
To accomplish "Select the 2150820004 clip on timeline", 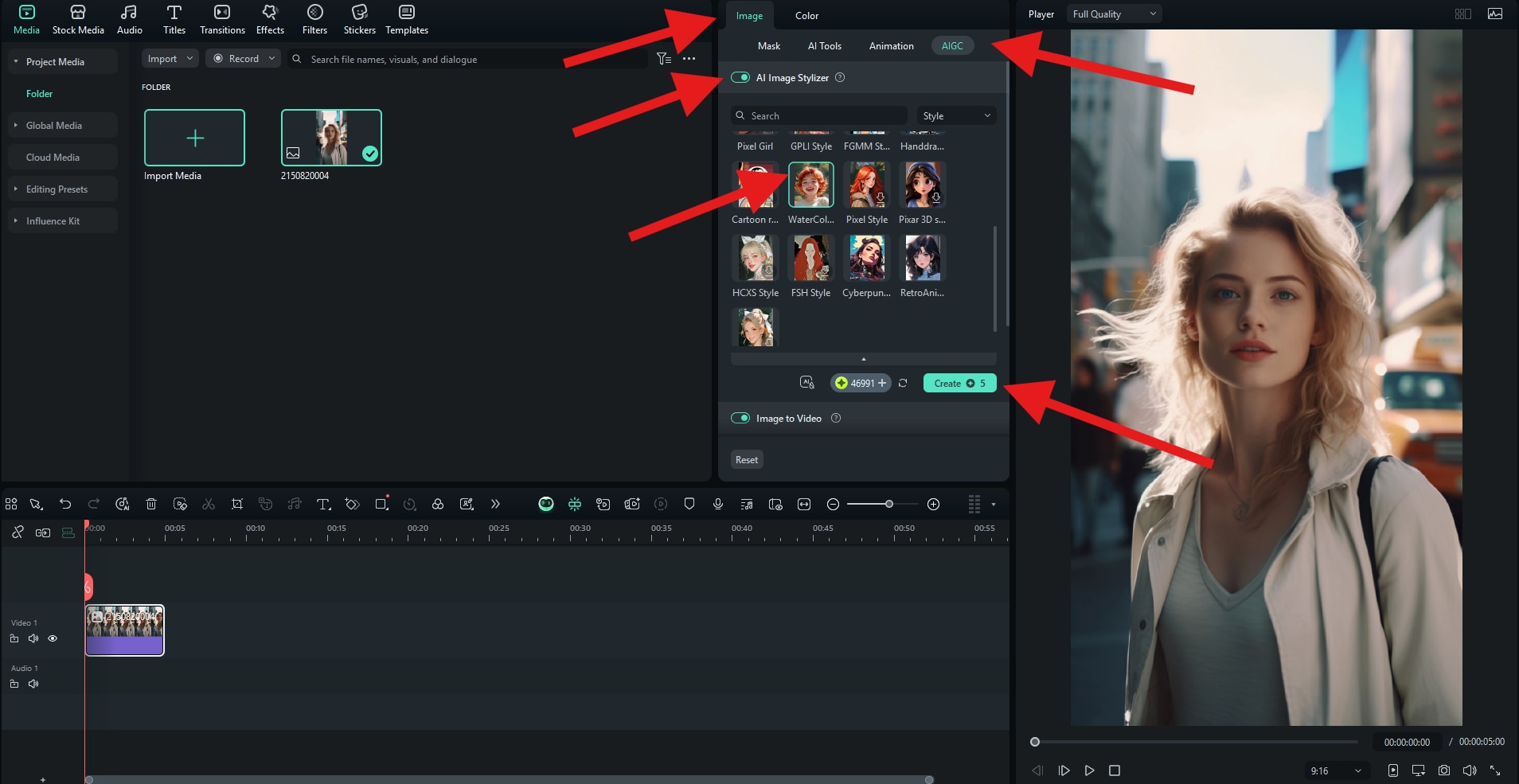I will [125, 630].
